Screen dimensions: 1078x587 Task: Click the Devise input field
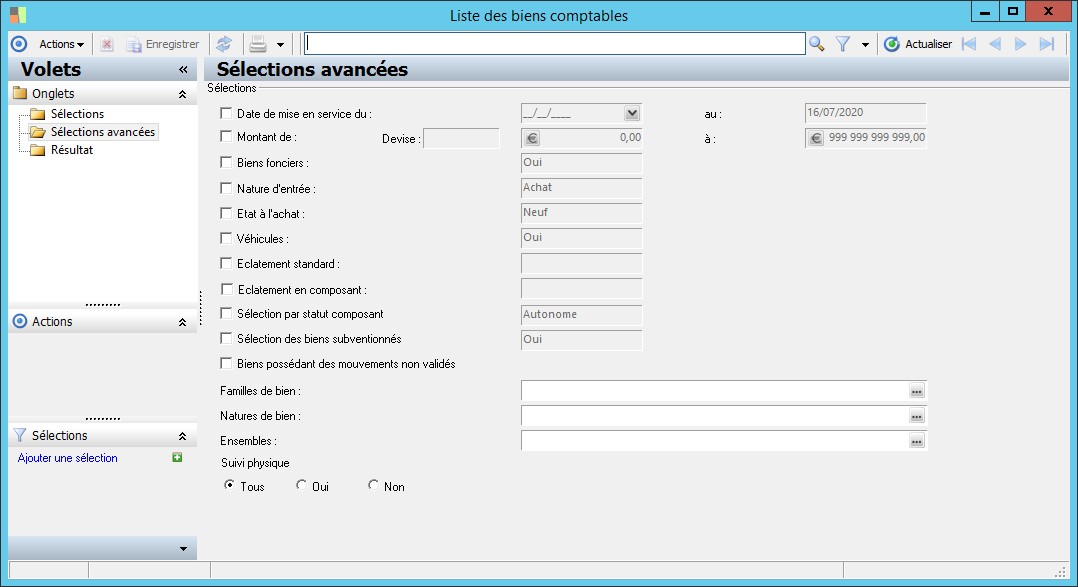[461, 138]
